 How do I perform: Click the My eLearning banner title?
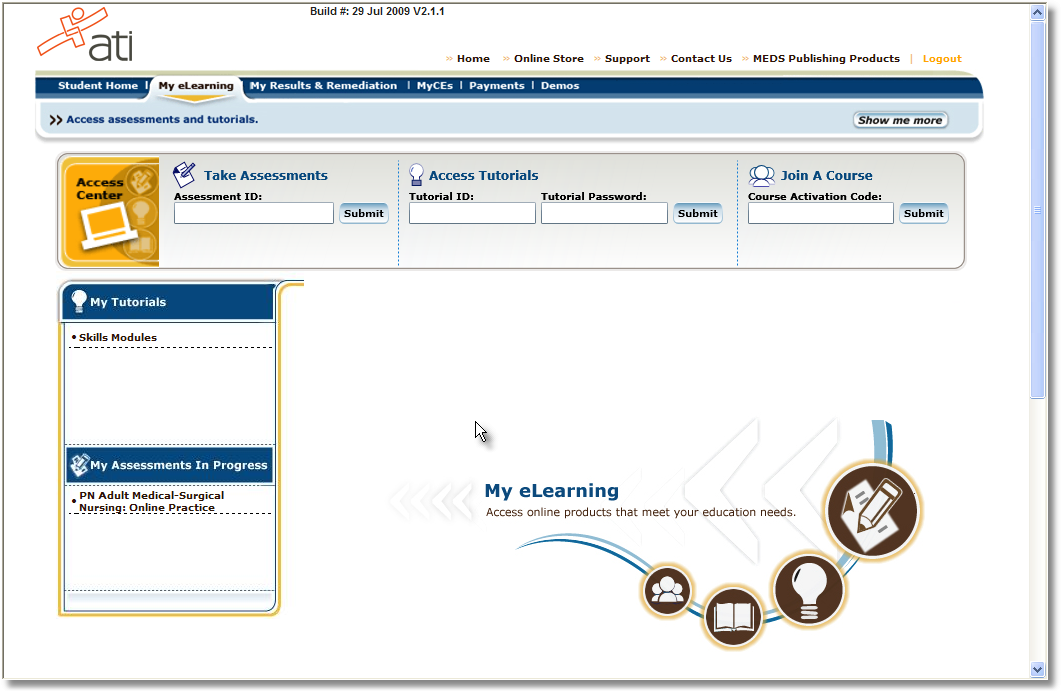[x=551, y=490]
